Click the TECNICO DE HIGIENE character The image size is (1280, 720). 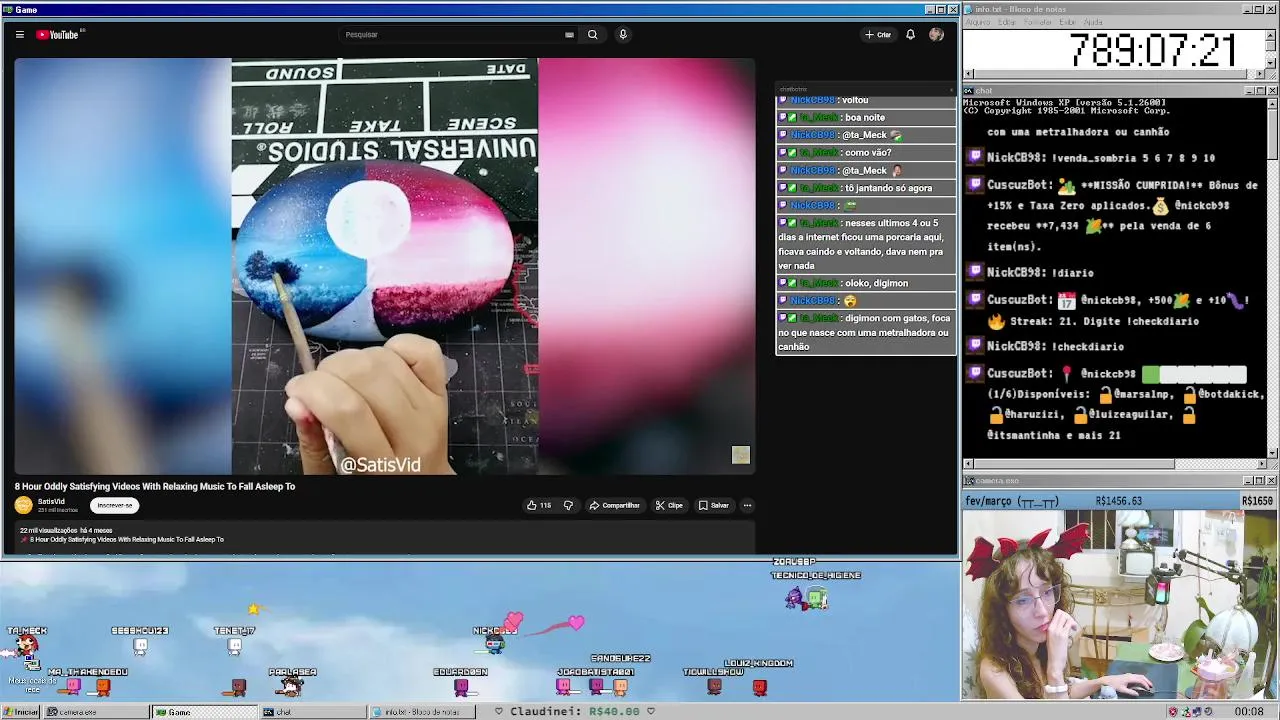click(817, 599)
